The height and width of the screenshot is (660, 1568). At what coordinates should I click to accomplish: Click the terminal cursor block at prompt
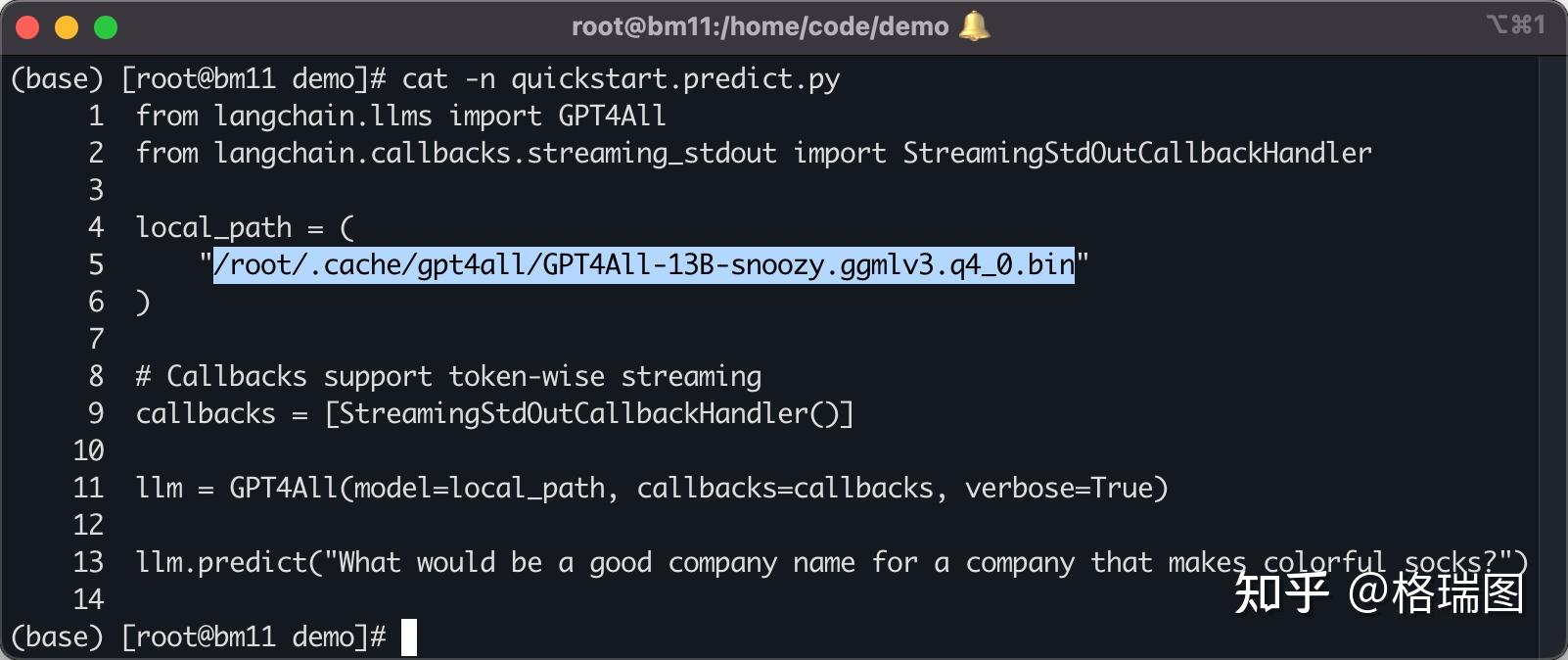tap(409, 636)
